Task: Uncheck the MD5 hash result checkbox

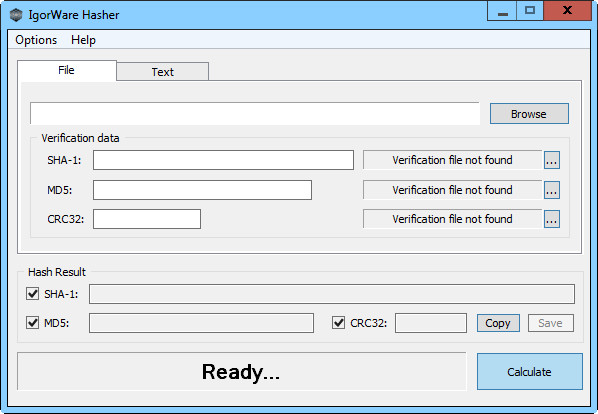Action: (32, 323)
